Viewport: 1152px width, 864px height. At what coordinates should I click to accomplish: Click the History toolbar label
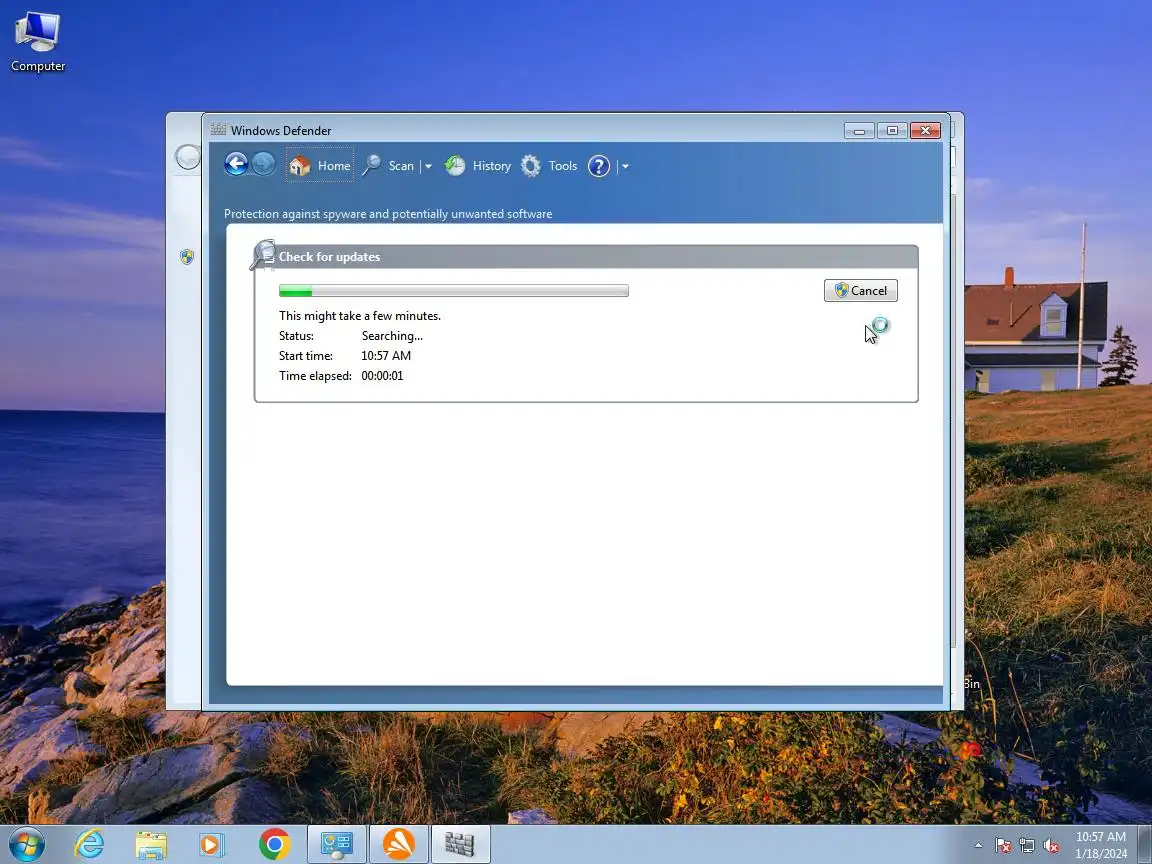(x=492, y=166)
